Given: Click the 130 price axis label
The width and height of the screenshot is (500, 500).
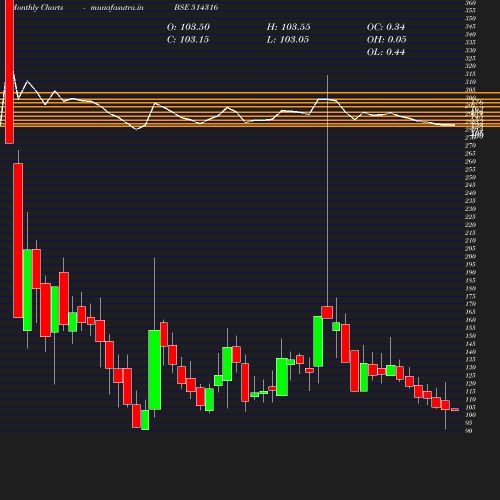Looking at the screenshot, I should pyautogui.click(x=470, y=367).
